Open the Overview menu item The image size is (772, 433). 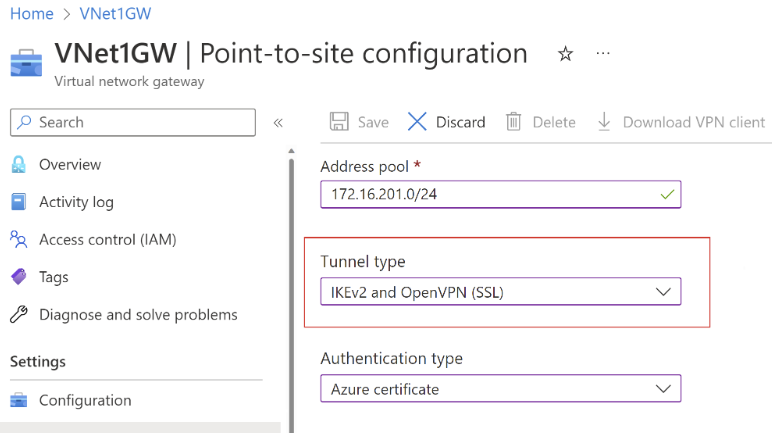[x=70, y=165]
